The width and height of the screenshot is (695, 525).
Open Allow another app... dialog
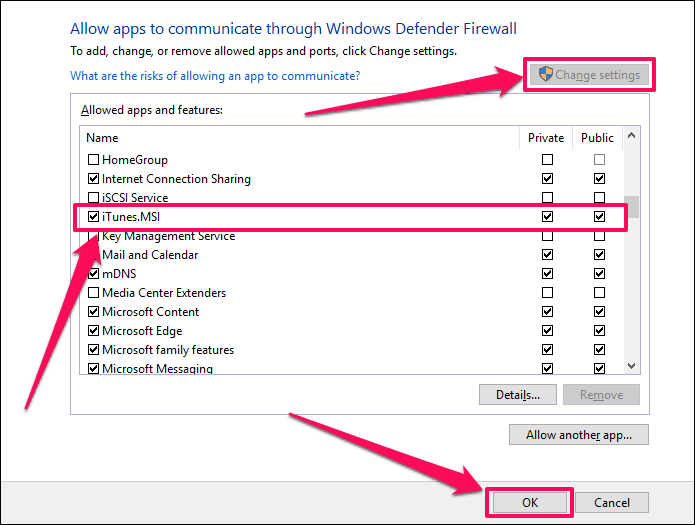(x=579, y=435)
